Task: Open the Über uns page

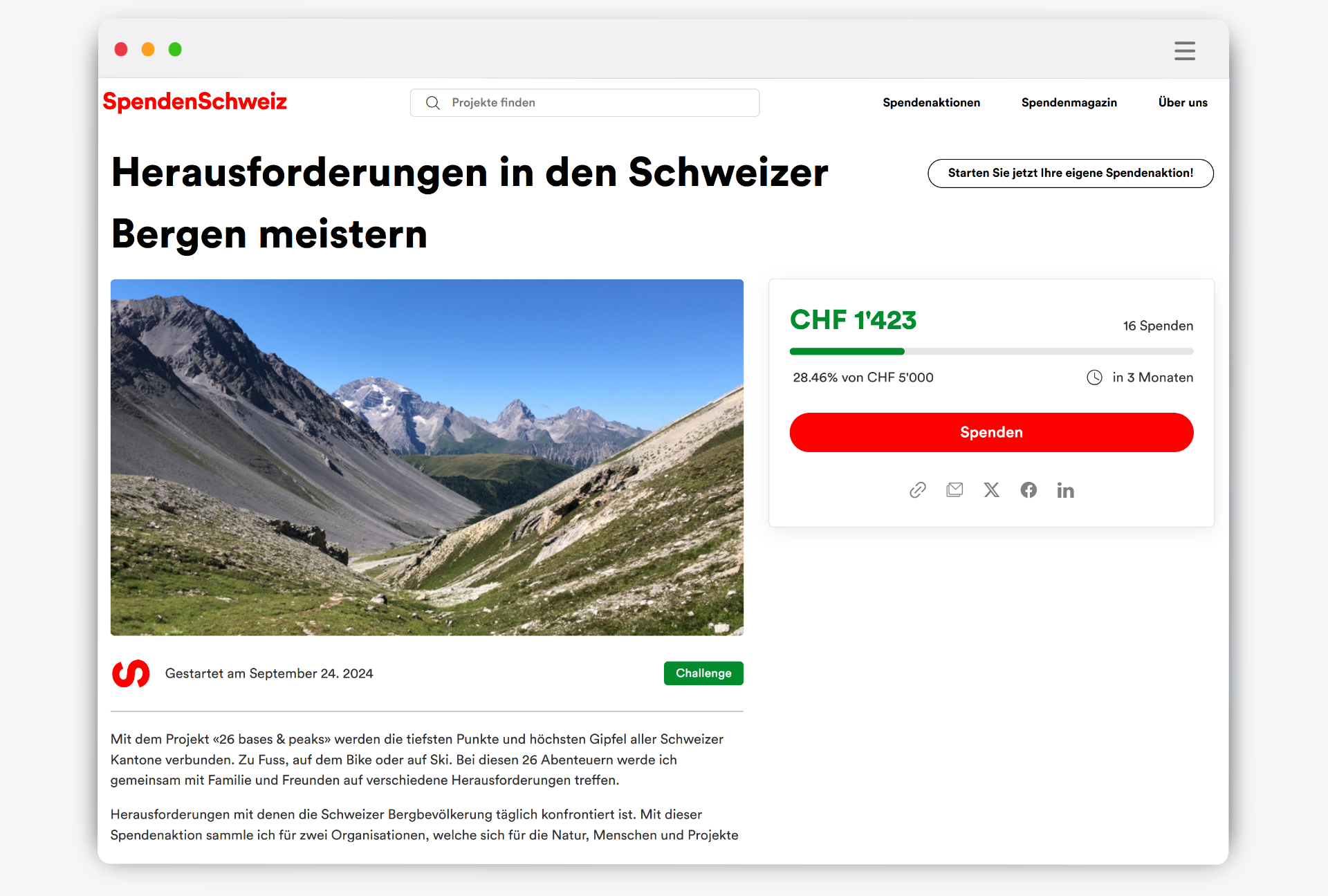Action: tap(1183, 102)
